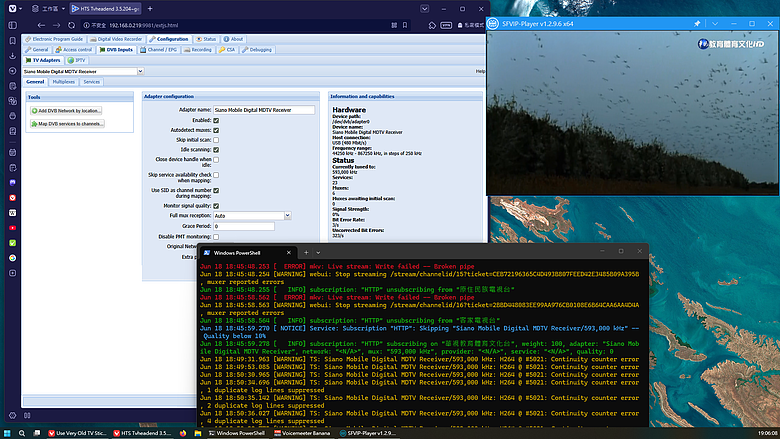Pin the SFVIP-Player window on top

pos(697,23)
